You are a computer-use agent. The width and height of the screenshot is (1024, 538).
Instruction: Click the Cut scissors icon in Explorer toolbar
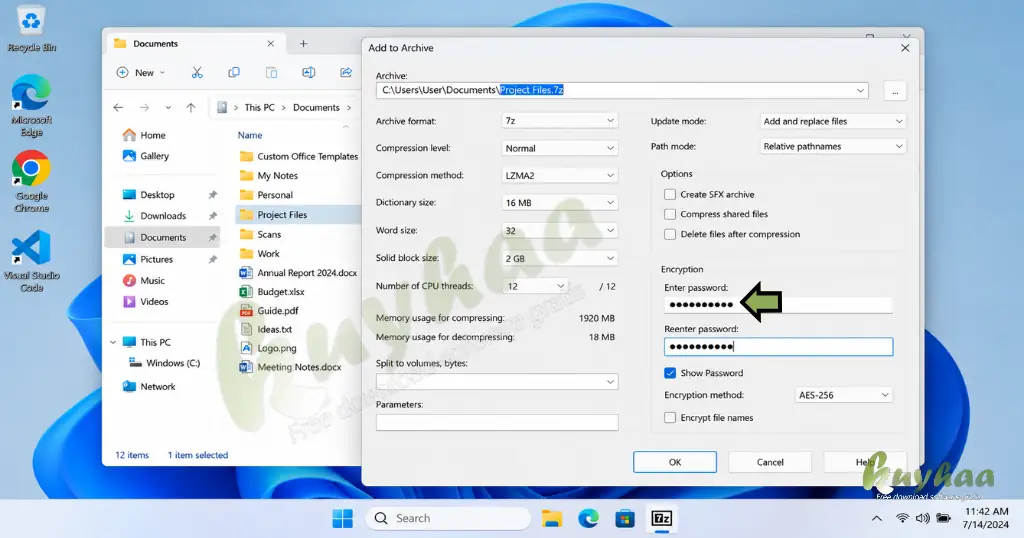pos(197,72)
